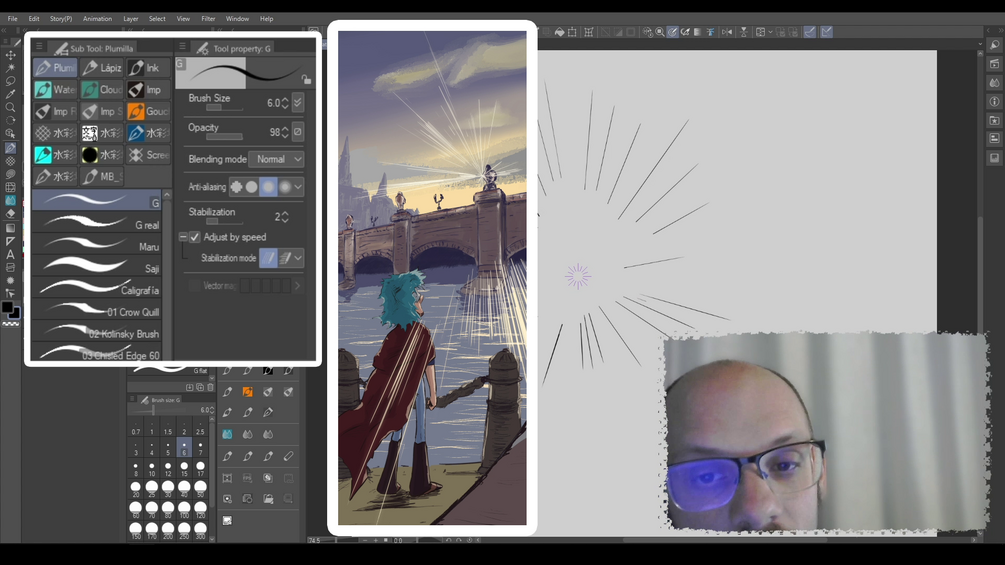Open the Animation menu

pyautogui.click(x=97, y=19)
